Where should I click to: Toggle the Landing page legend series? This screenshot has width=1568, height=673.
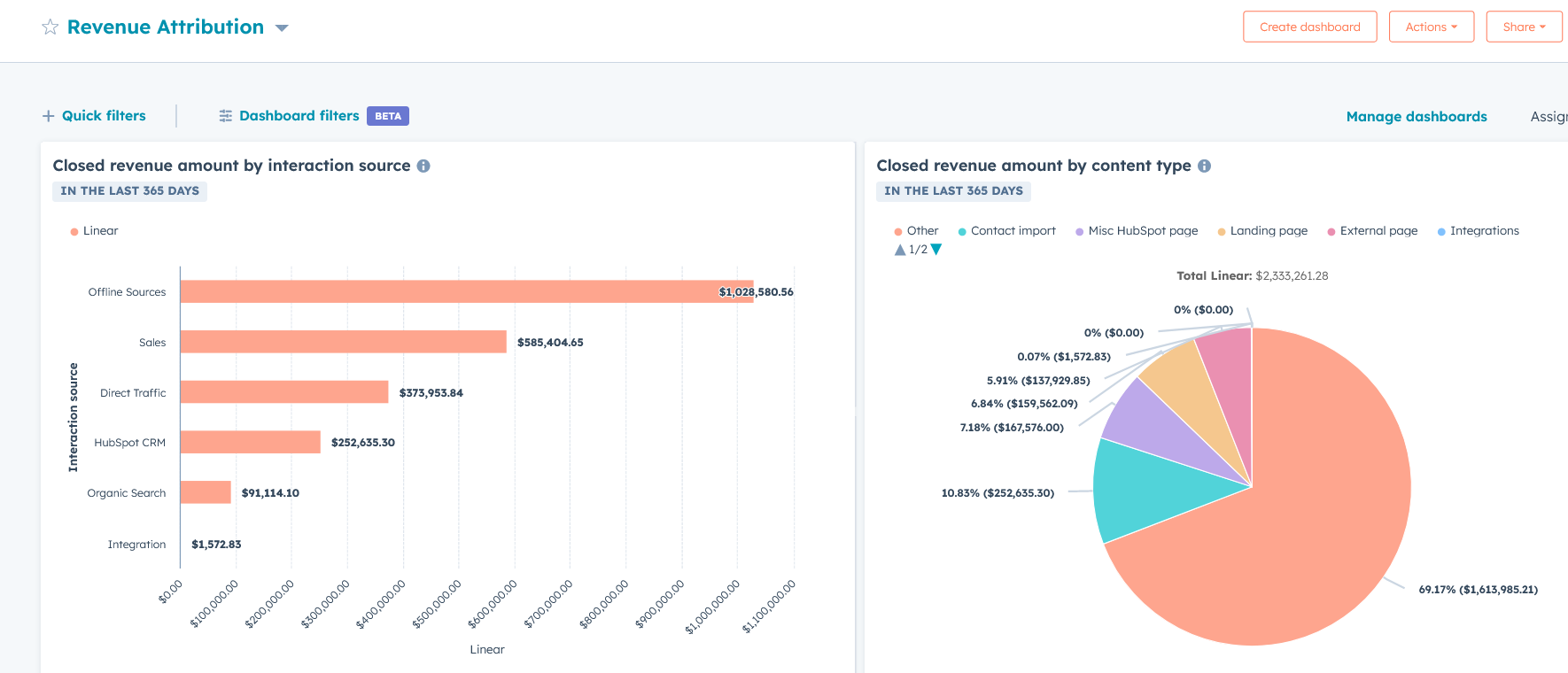click(x=1262, y=231)
